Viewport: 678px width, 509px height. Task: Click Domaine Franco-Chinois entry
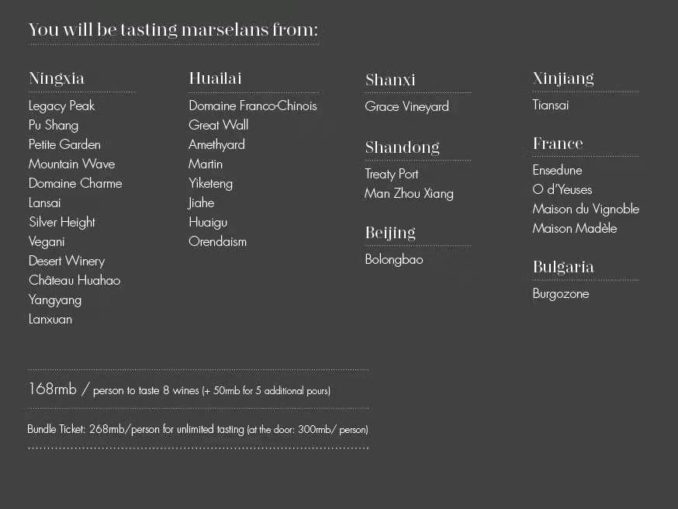[x=253, y=106]
